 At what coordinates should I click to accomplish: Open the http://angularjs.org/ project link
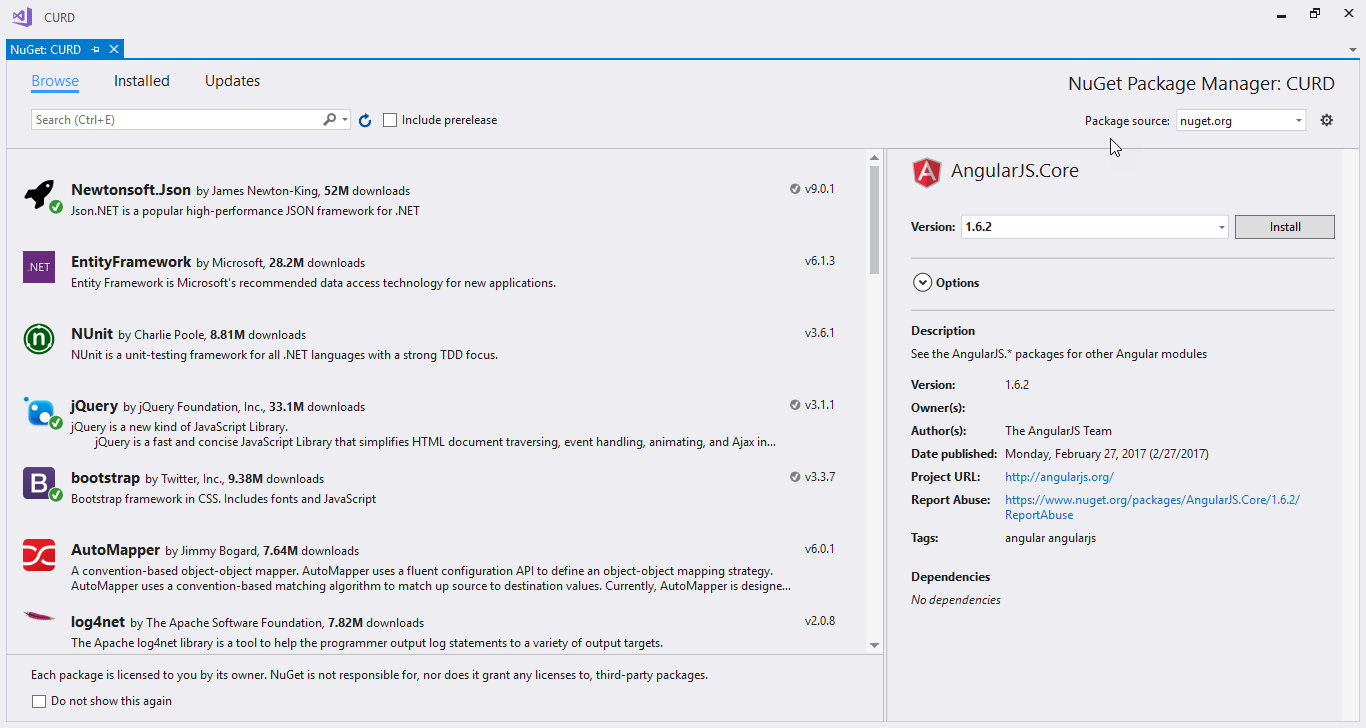(1059, 477)
